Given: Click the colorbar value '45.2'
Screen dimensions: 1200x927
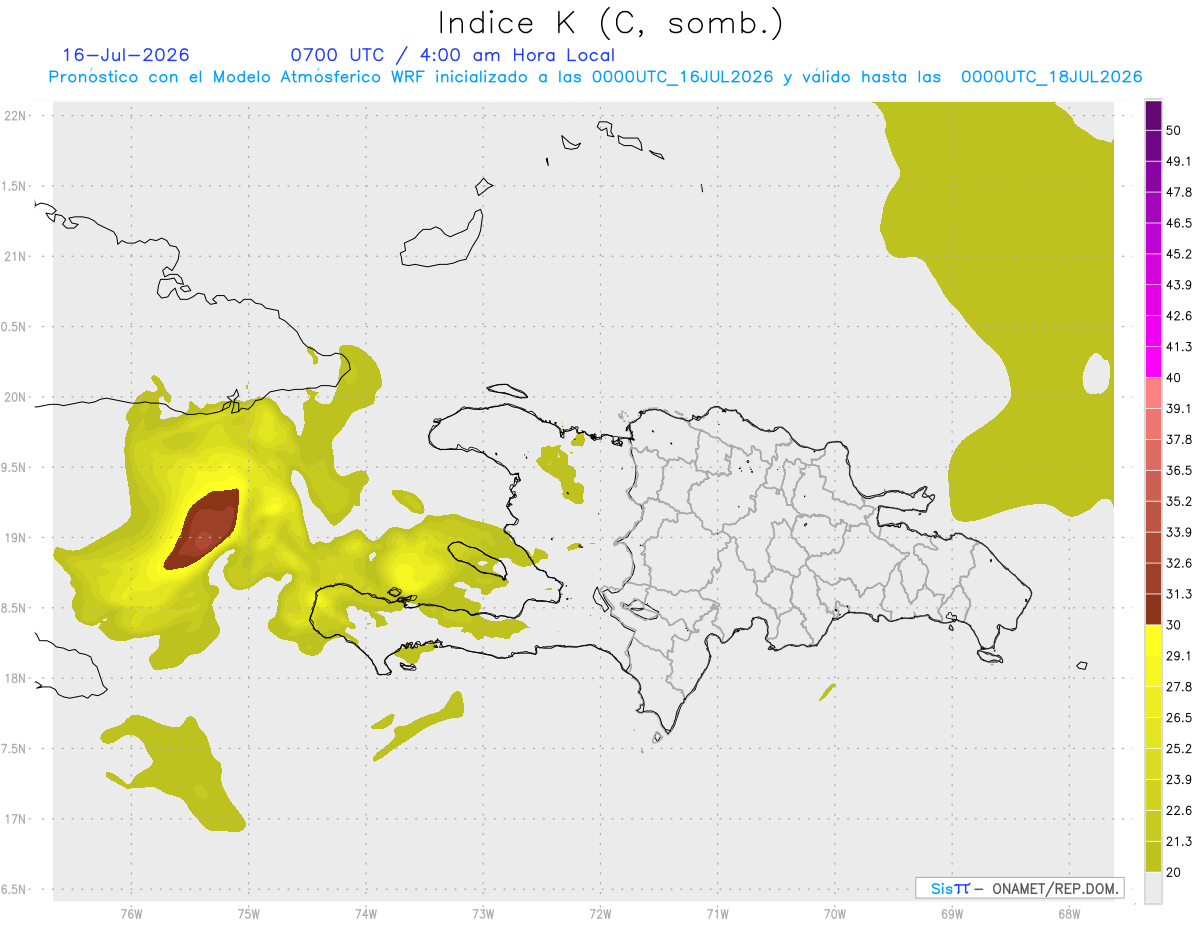Looking at the screenshot, I should 1179,254.
